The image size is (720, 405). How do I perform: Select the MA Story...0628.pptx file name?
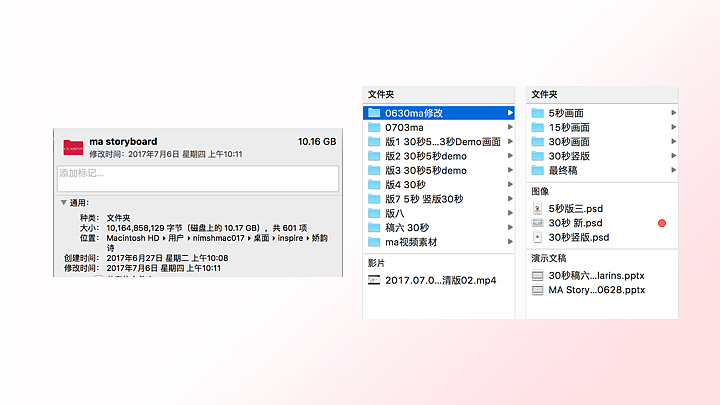[596, 290]
